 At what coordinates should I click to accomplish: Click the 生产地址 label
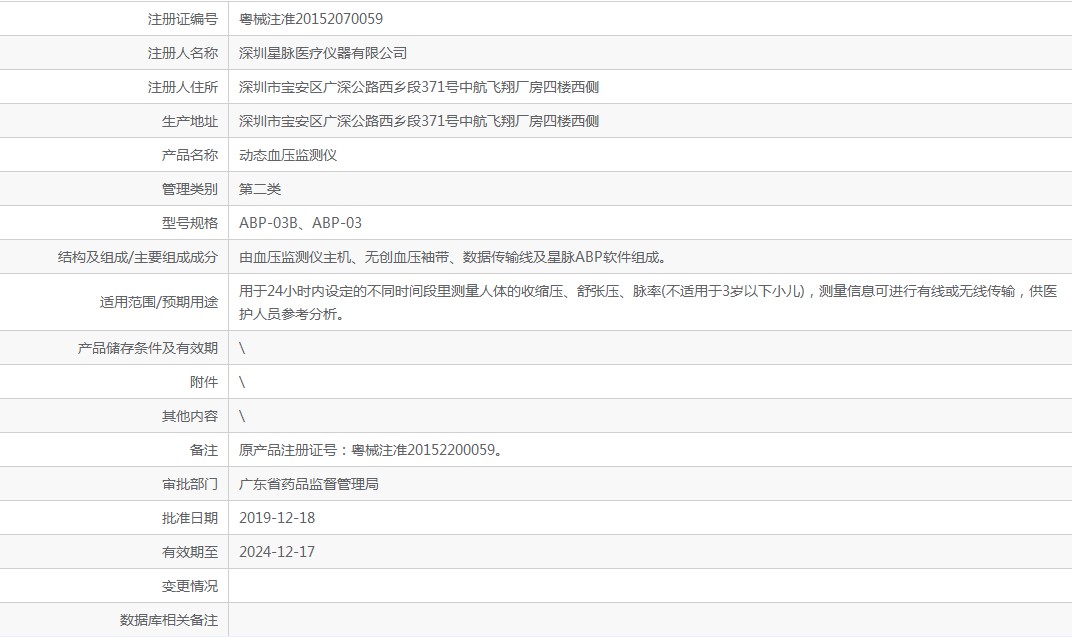coord(189,122)
